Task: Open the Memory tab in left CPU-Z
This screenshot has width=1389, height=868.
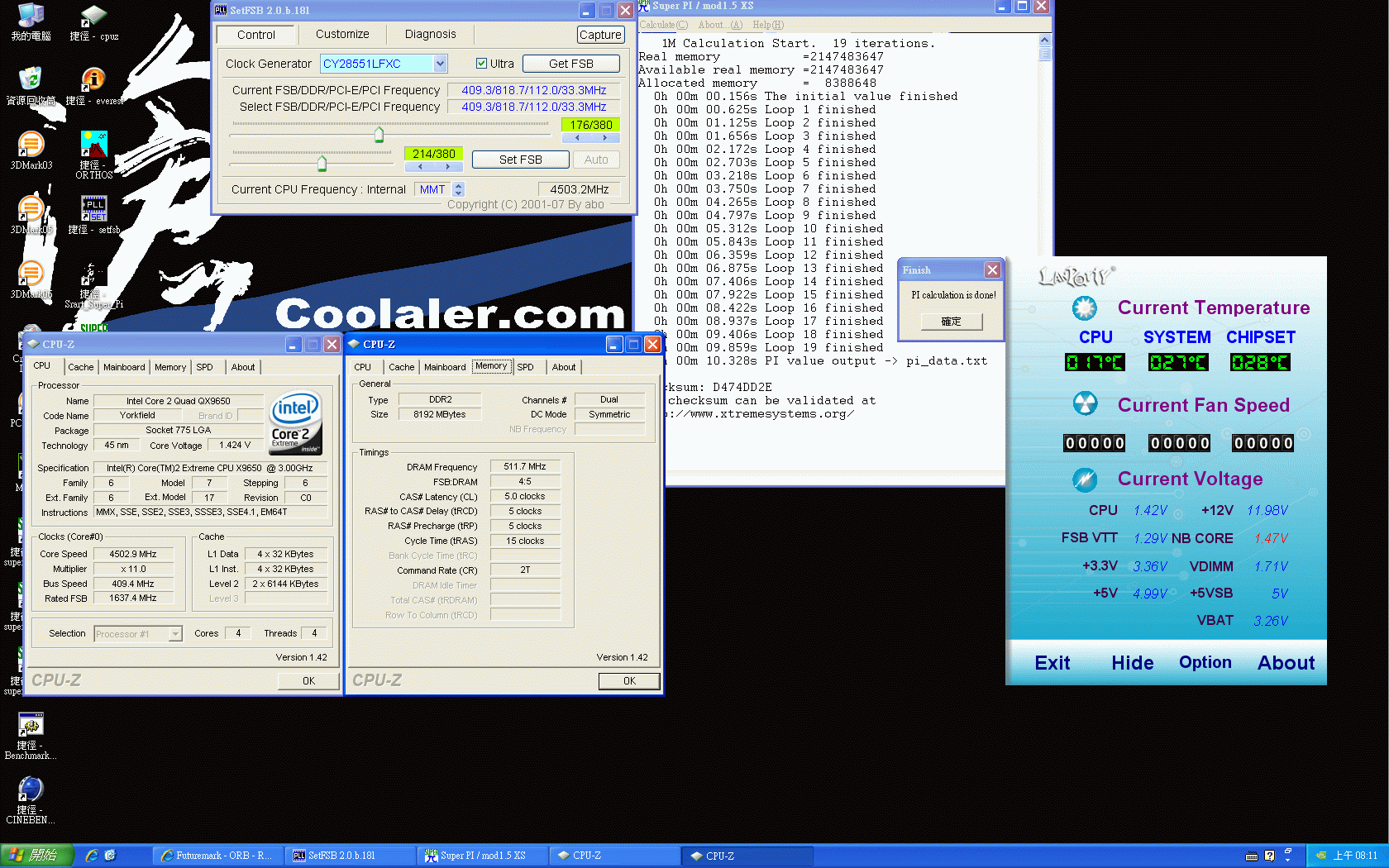Action: point(170,367)
